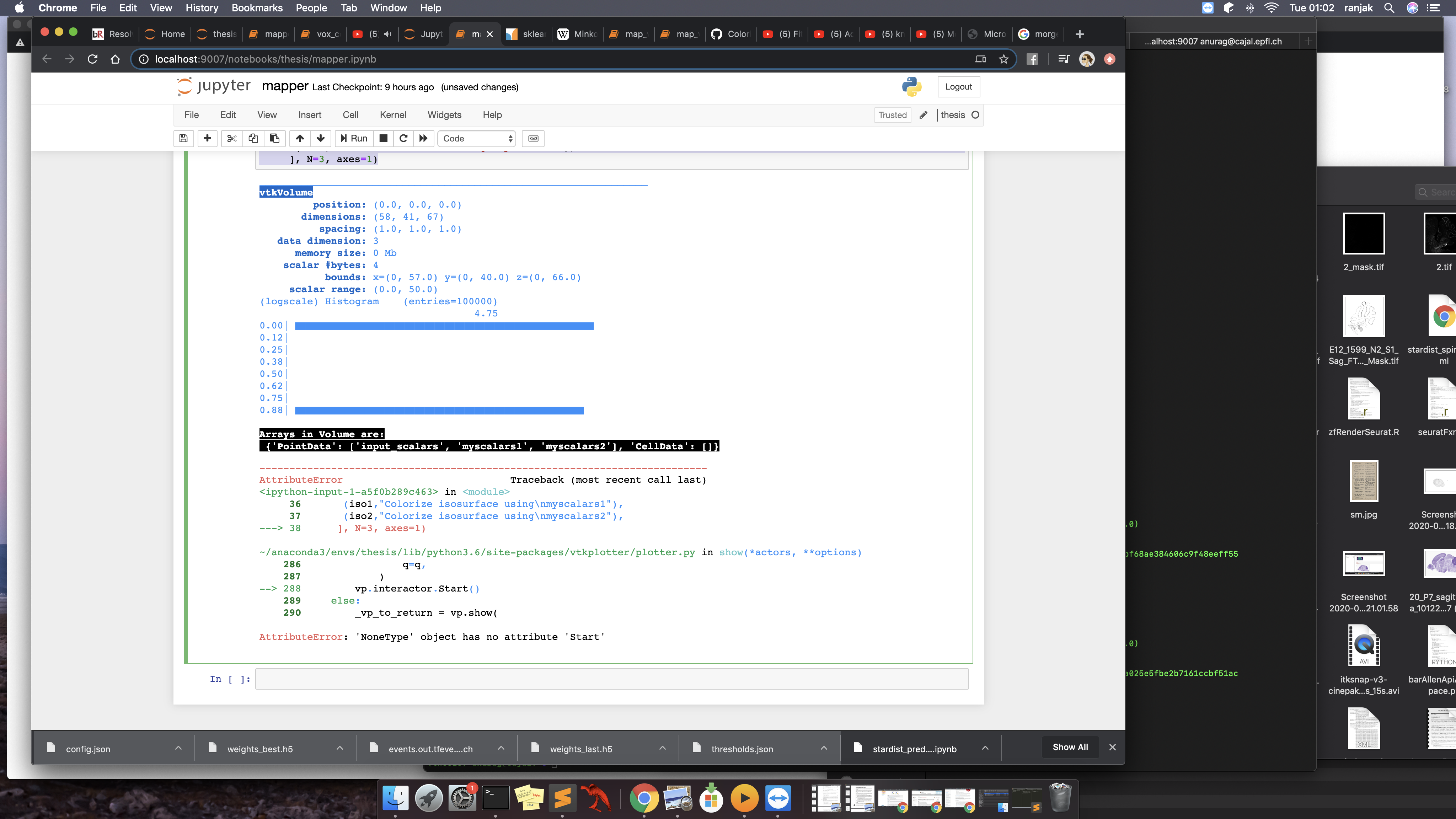
Task: Copy selected cells in the Jupyter toolbar
Action: coord(253,139)
